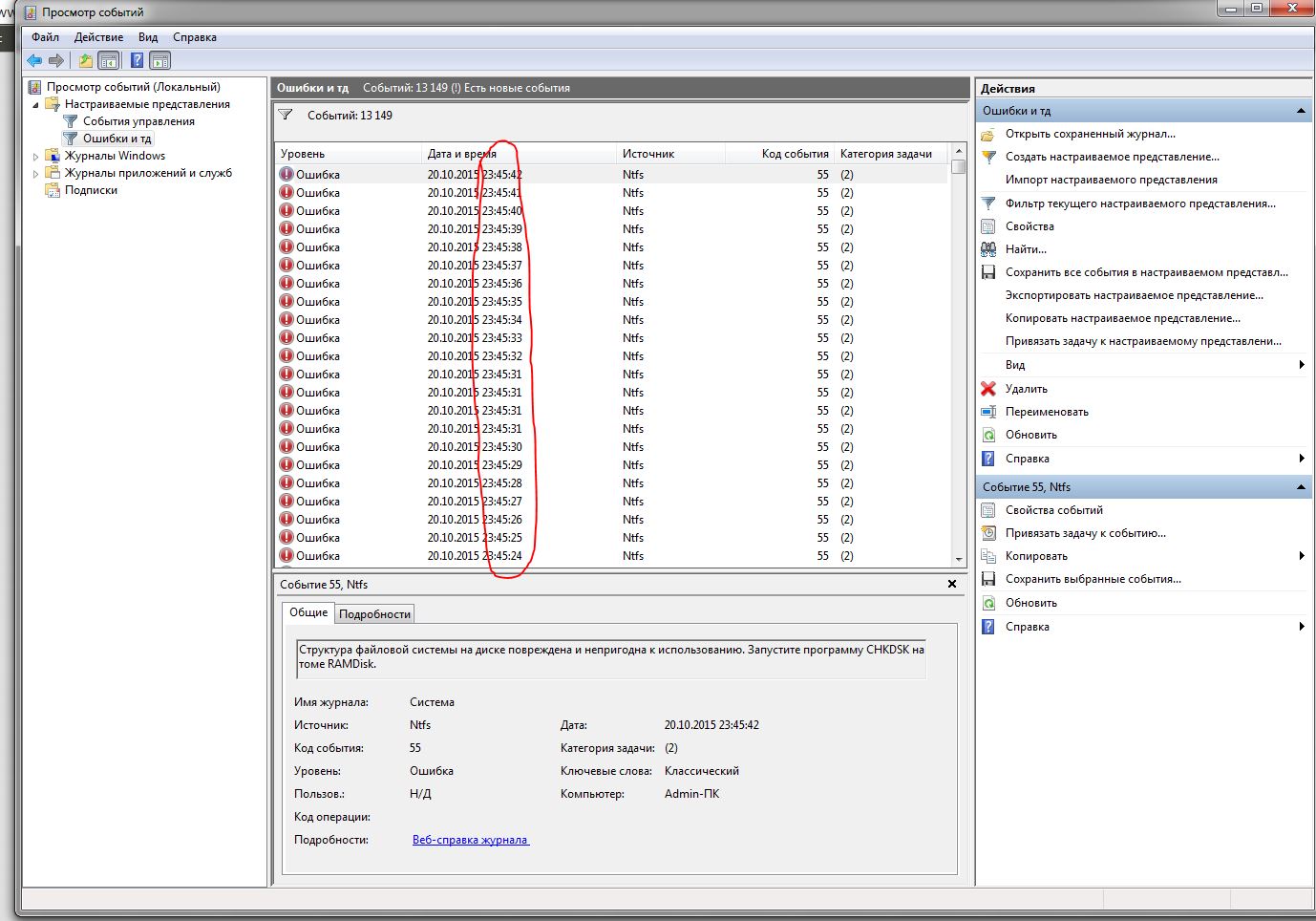
Task: Click Свойства событий in actions panel
Action: [x=1053, y=510]
